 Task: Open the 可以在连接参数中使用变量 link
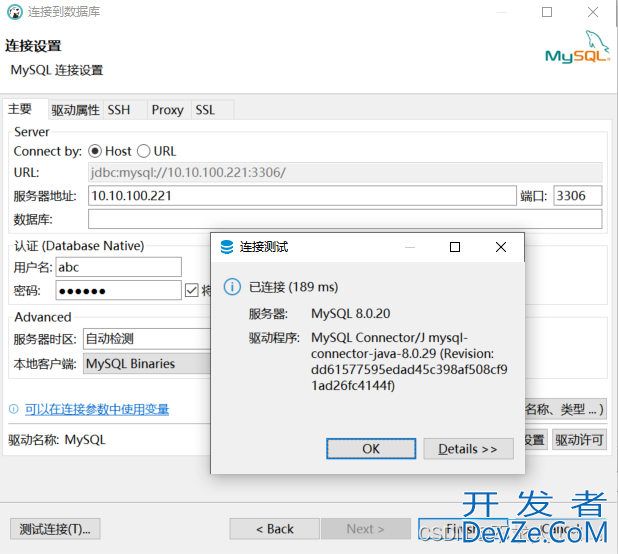[x=97, y=409]
